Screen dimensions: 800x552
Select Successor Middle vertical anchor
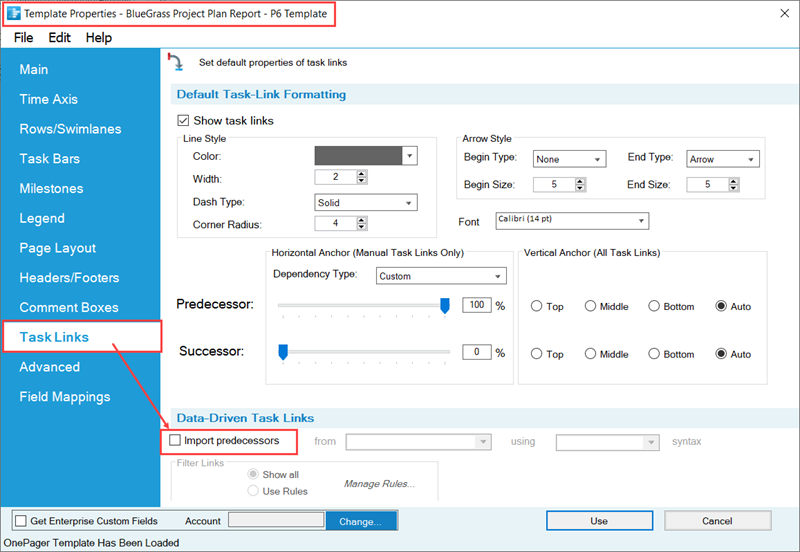coord(590,354)
